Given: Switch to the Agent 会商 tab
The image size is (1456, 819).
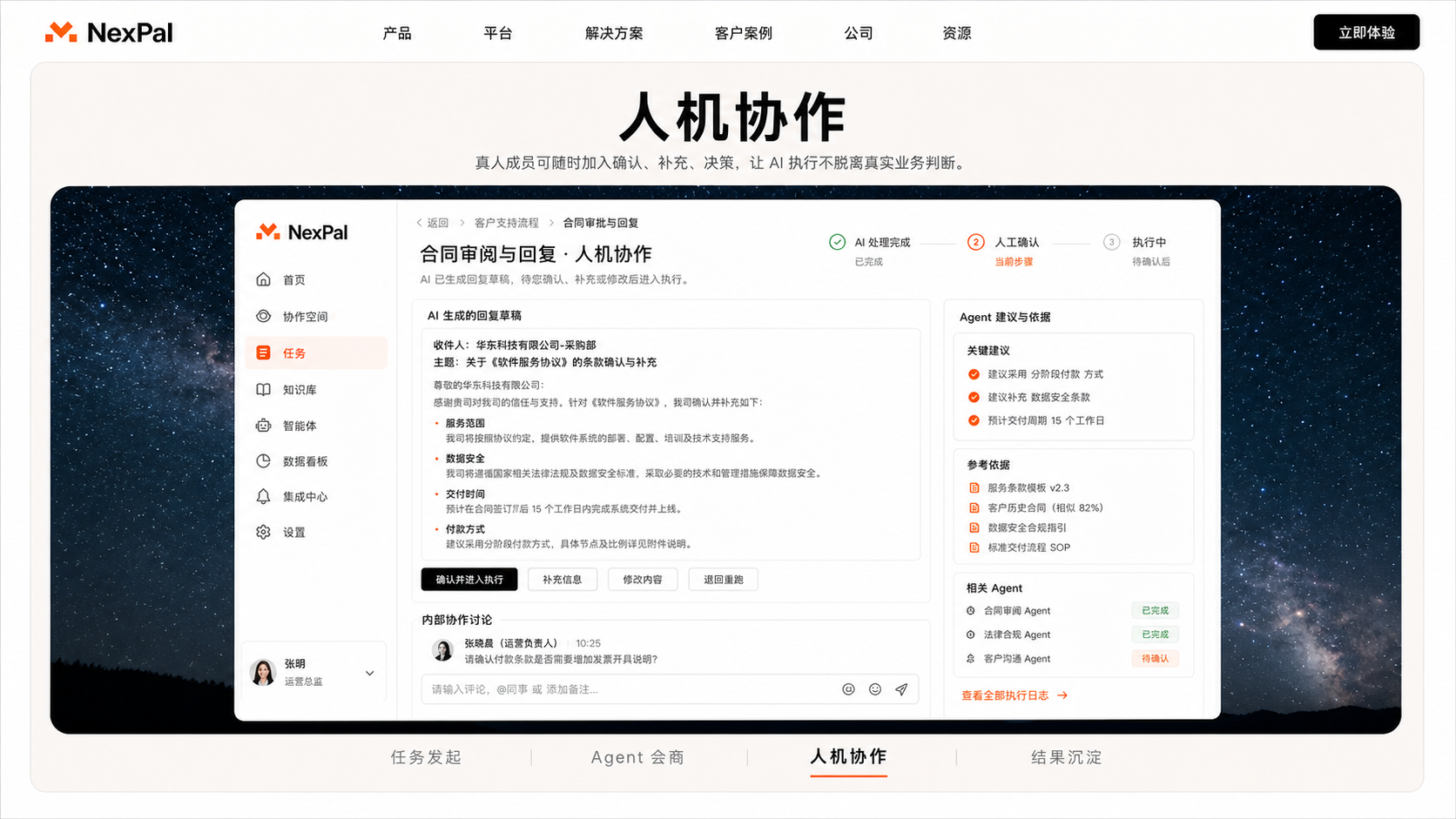Looking at the screenshot, I should (x=637, y=757).
